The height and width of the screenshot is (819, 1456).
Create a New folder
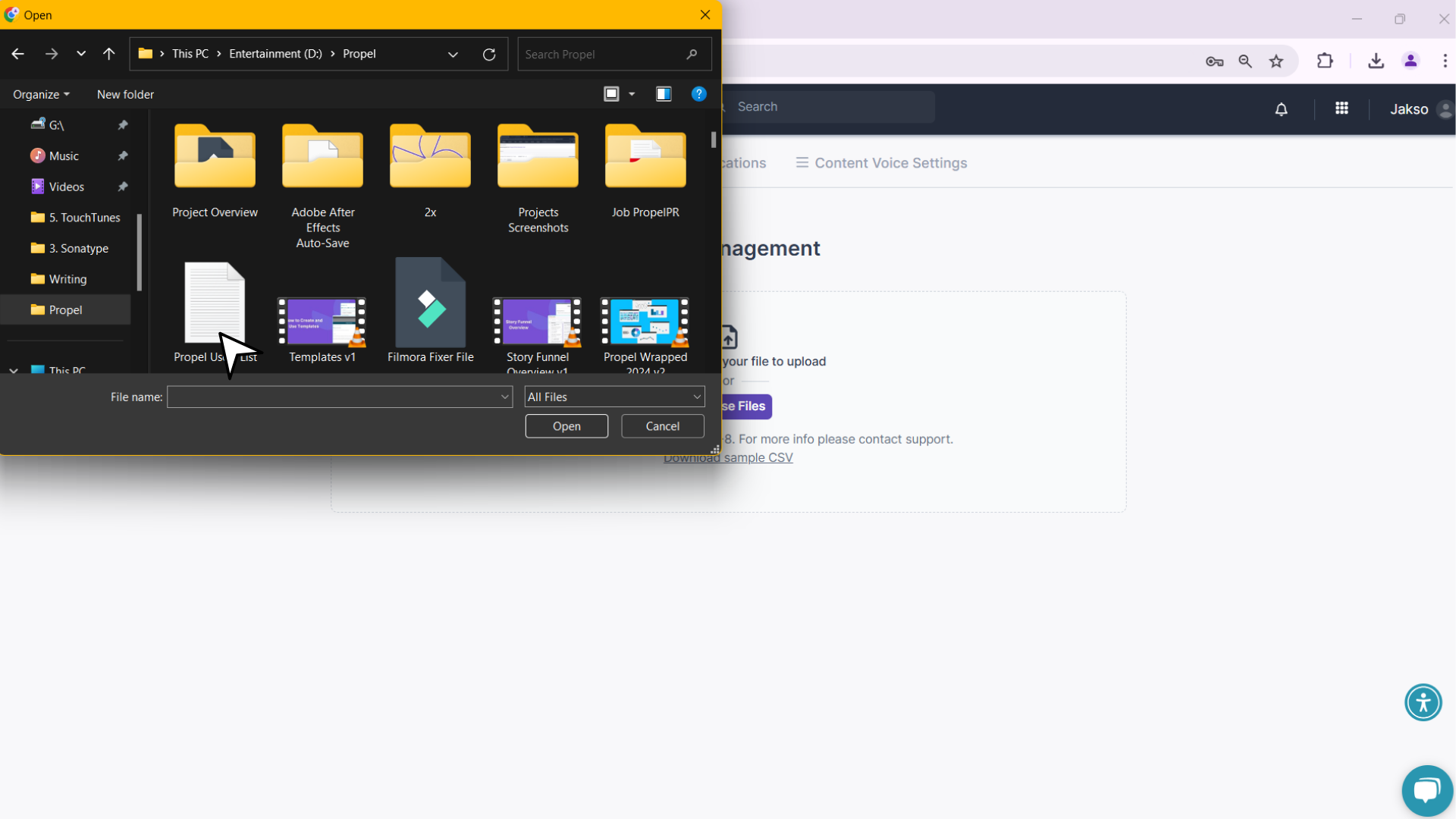[125, 95]
